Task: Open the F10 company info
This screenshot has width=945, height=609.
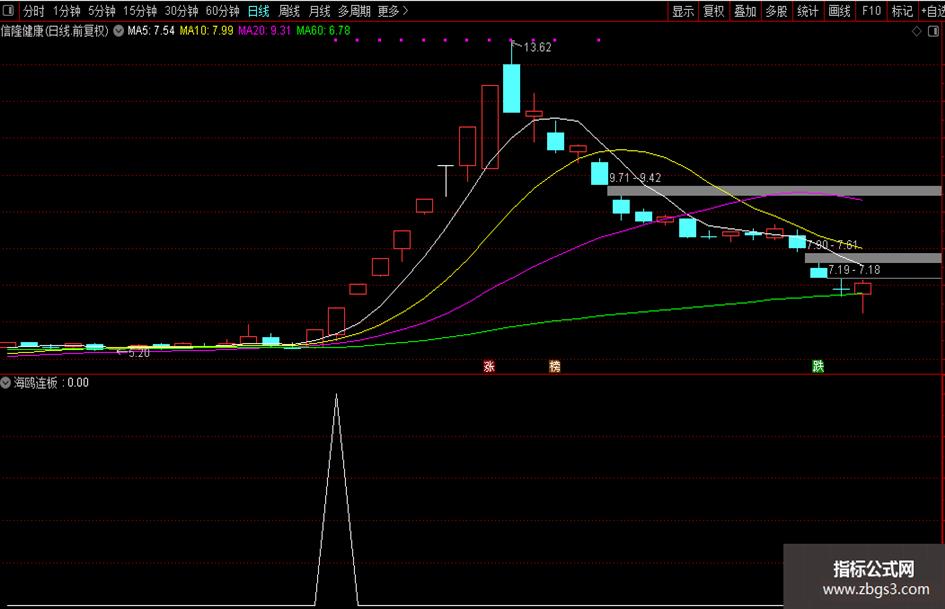Action: click(x=871, y=11)
